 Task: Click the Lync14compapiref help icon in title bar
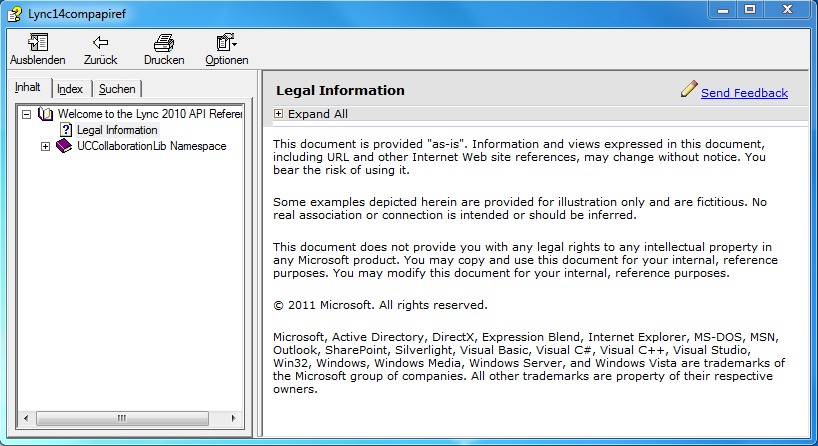[15, 14]
